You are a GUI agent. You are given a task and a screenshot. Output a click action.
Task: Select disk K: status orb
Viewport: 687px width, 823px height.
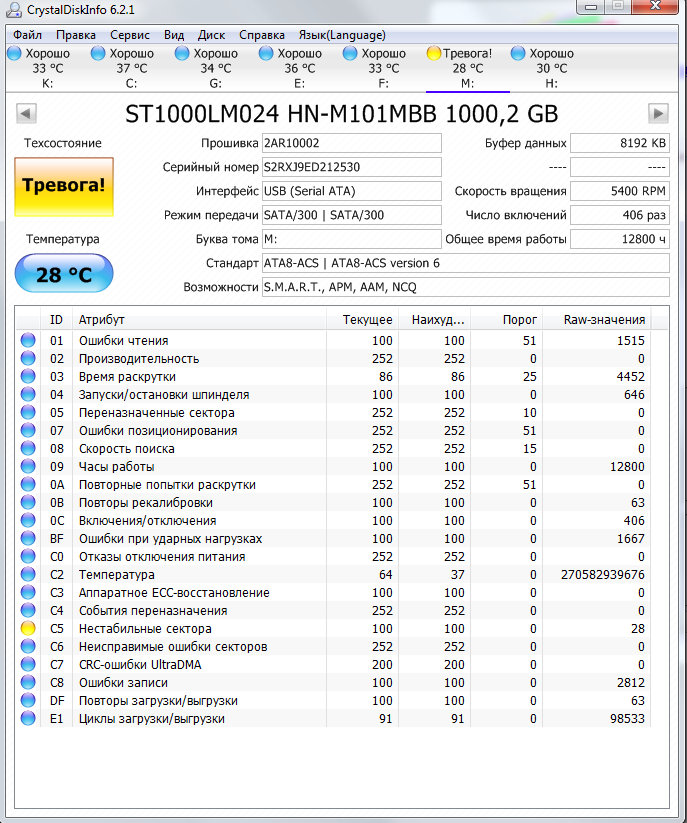click(14, 53)
